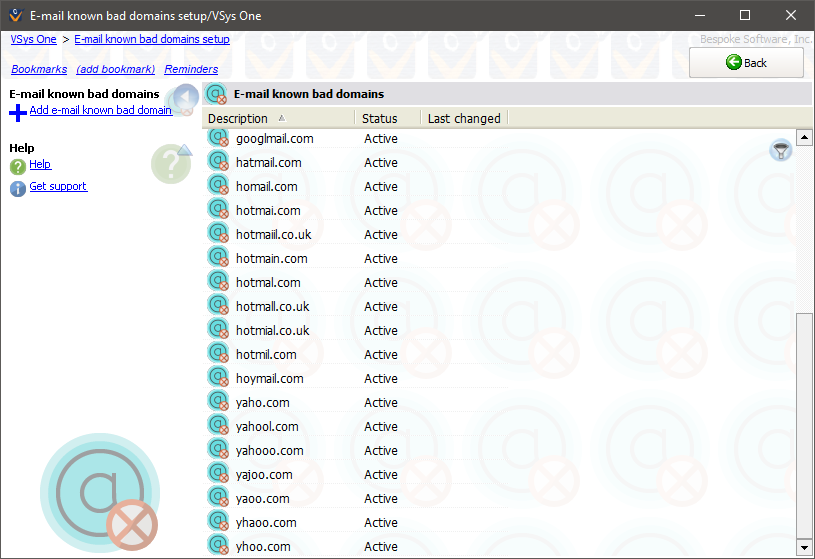Click the VSys One app title icon

pyautogui.click(x=15, y=15)
